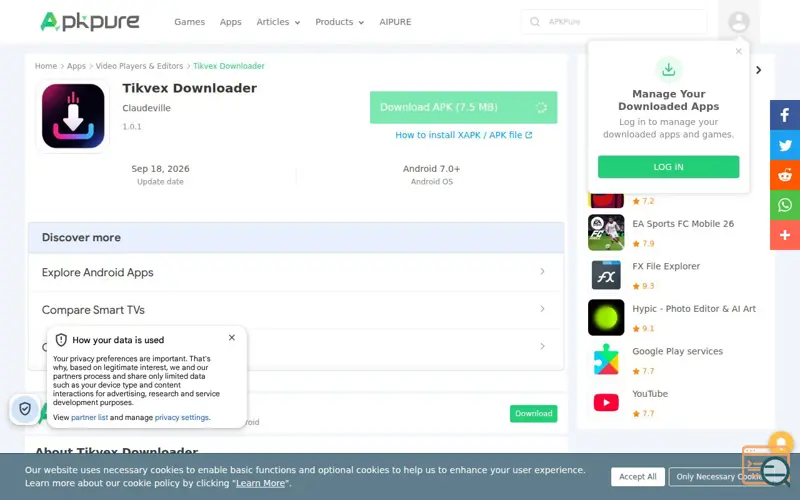Open AIPURE menu item
This screenshot has height=500, width=800.
395,22
